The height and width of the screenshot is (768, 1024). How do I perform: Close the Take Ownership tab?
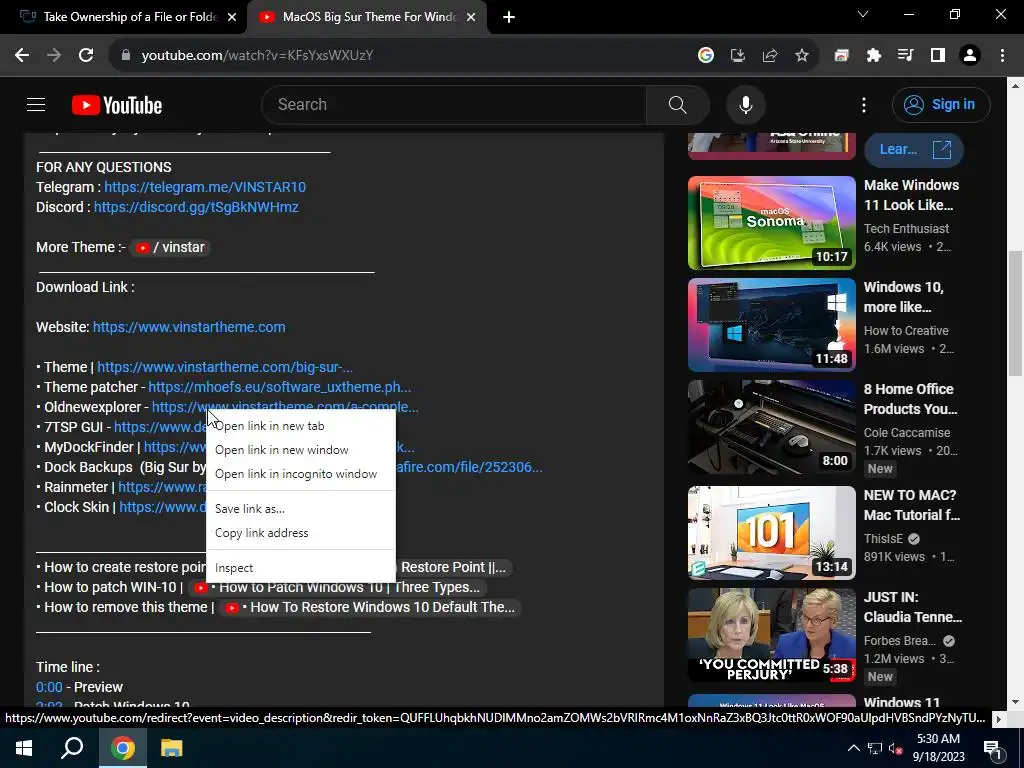click(232, 17)
